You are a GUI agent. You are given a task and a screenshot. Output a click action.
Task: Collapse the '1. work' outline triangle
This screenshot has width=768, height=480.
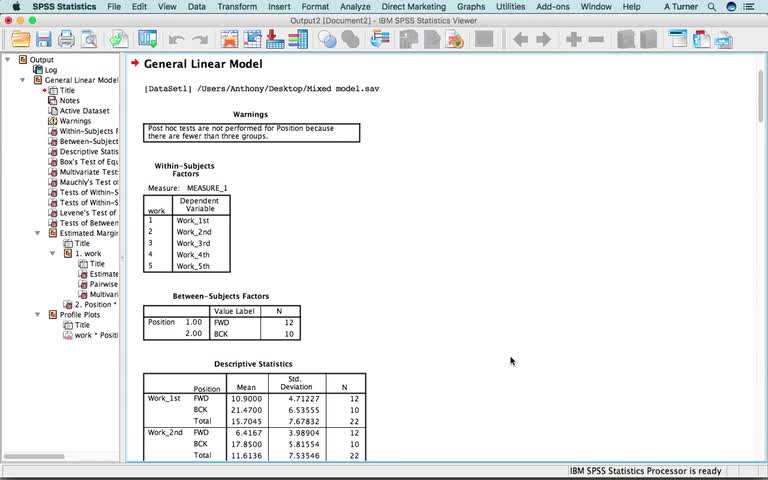[x=53, y=253]
